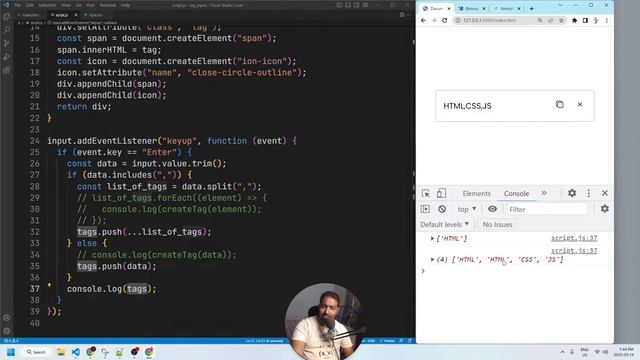Open the second script.js:37 source link
Viewport: 640px width, 360px height.
click(x=574, y=251)
